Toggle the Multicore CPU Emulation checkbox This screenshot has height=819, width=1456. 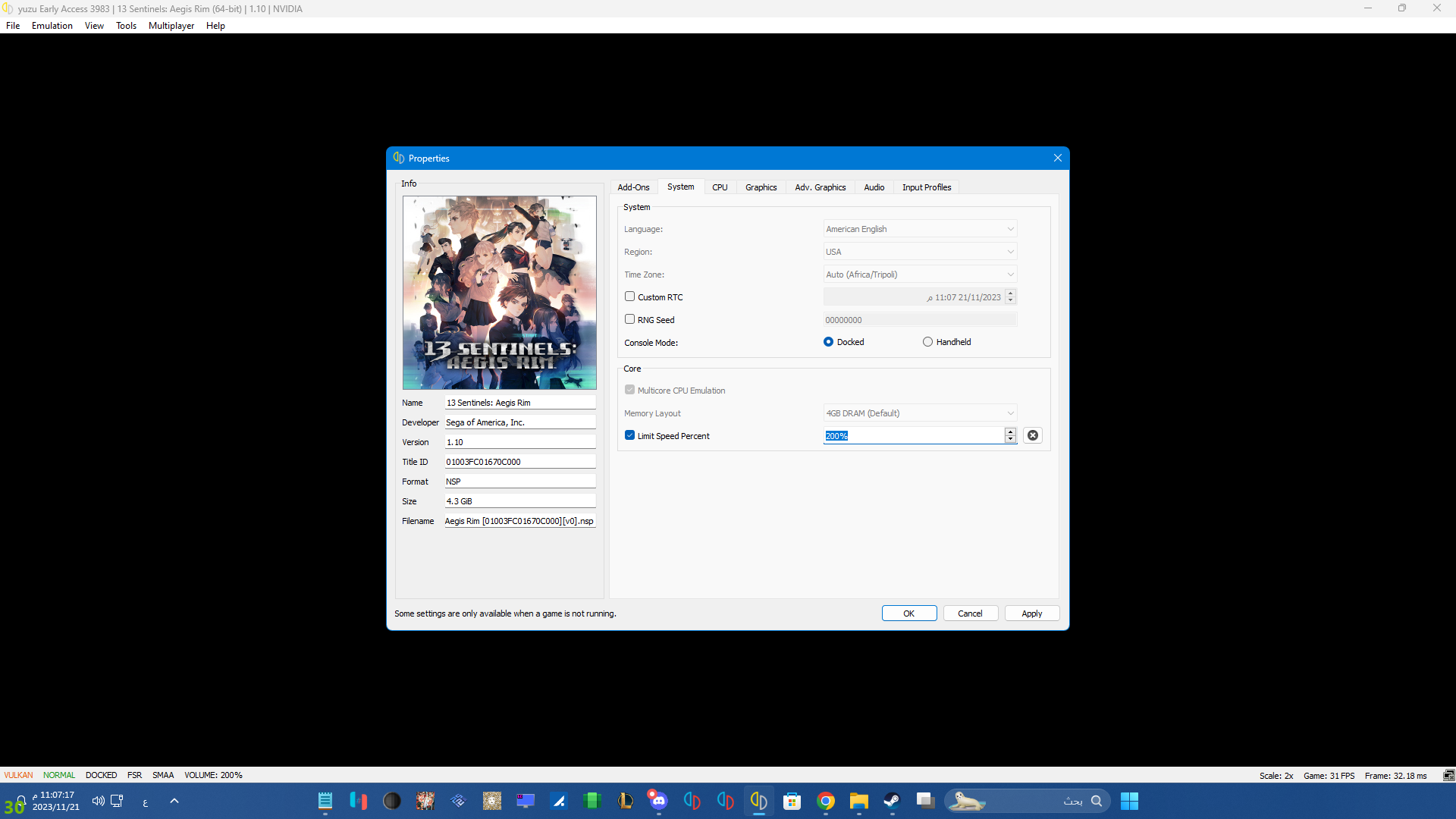[x=629, y=390]
